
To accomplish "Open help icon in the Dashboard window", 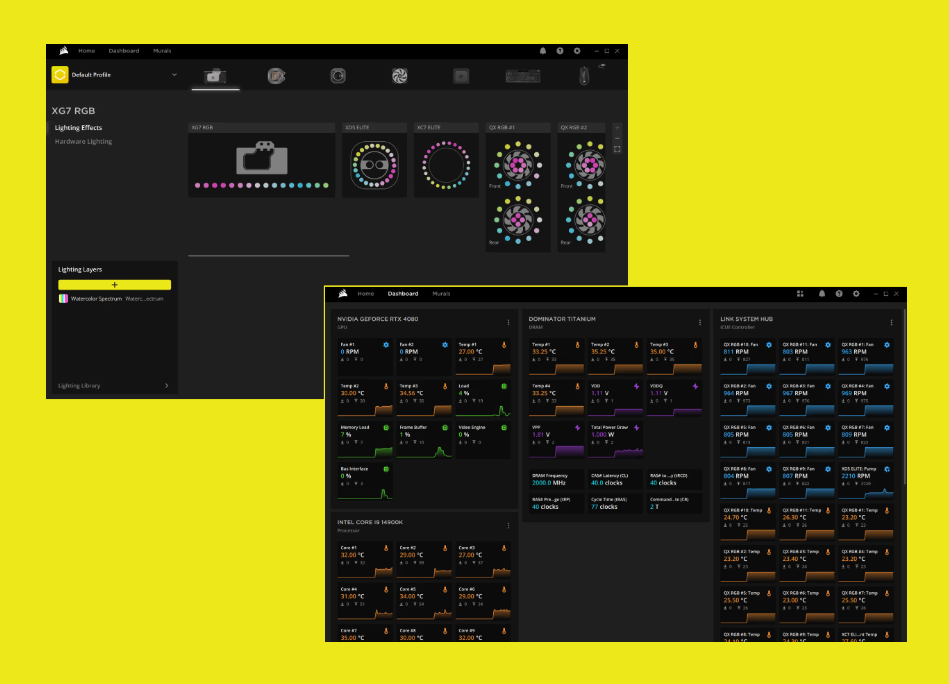I will pyautogui.click(x=839, y=294).
